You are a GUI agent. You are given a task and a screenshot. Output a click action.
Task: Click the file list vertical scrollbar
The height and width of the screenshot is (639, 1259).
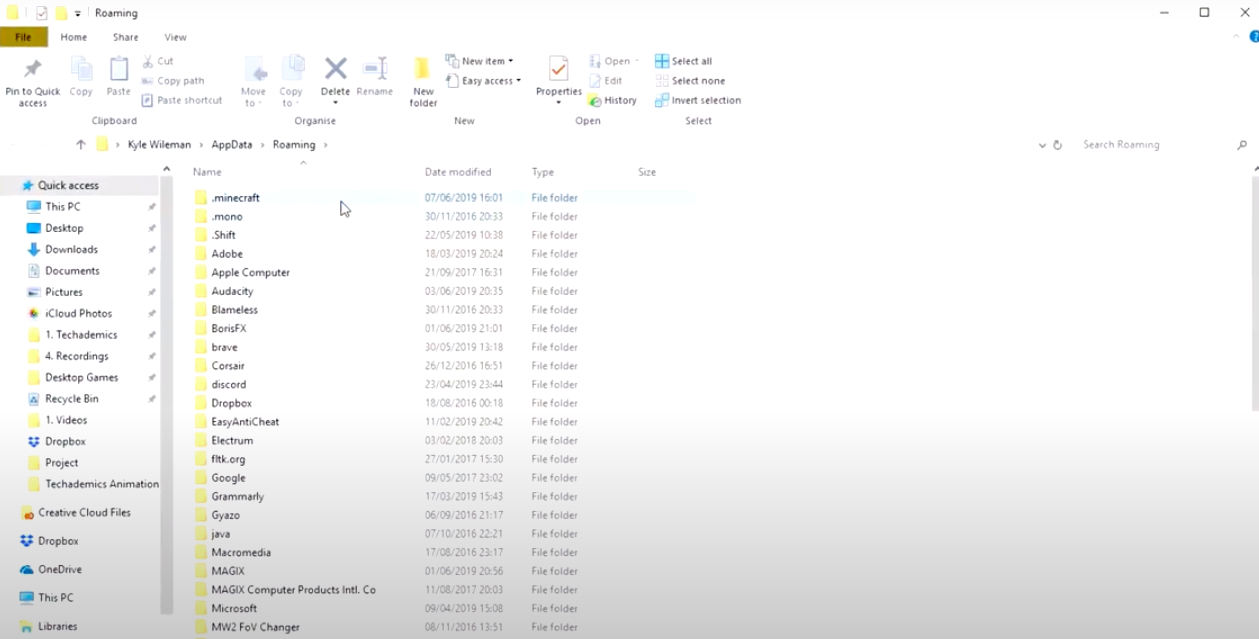1255,293
